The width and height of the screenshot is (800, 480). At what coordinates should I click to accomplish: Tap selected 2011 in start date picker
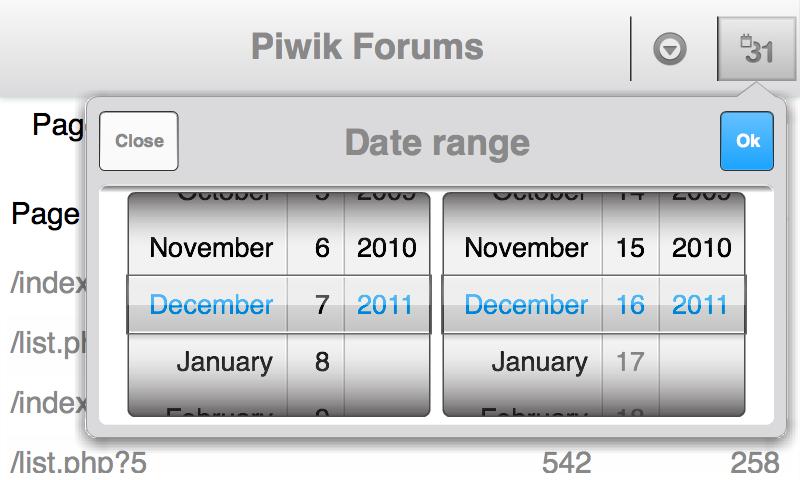385,305
